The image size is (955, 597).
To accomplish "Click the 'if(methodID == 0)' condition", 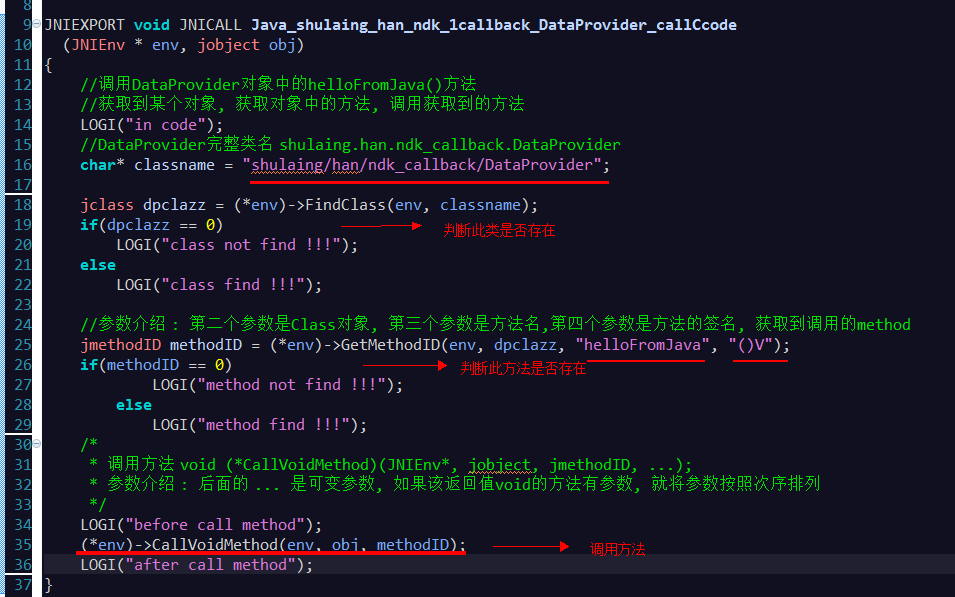I will click(156, 365).
